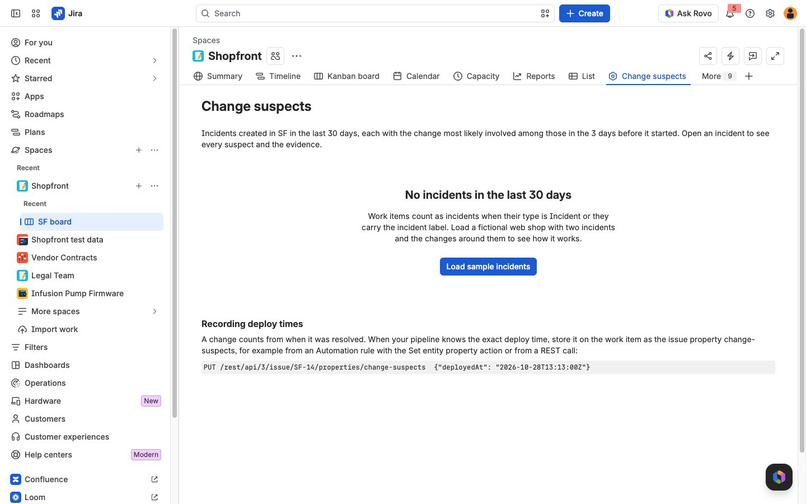
Task: Expand the Recent chevron in sidebar
Action: click(x=154, y=61)
